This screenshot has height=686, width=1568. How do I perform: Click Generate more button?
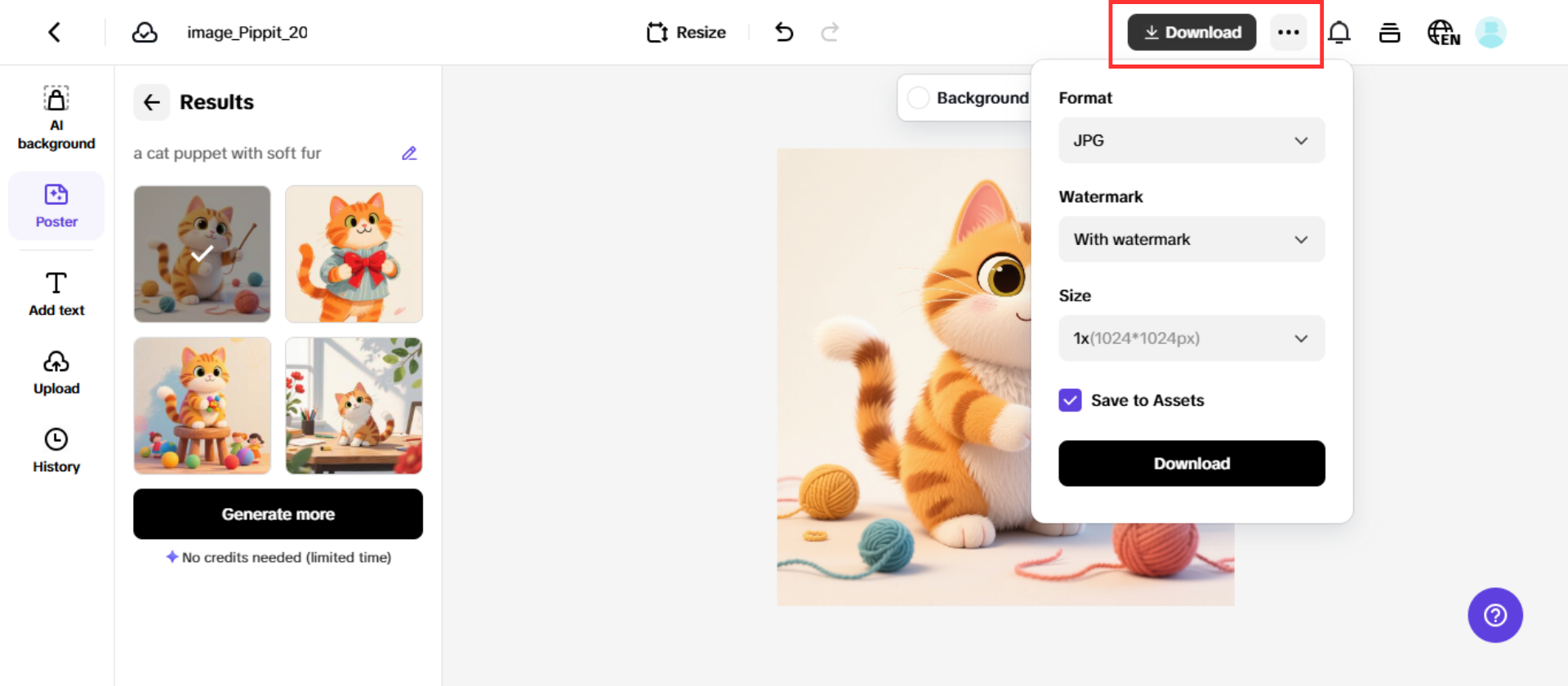[278, 514]
